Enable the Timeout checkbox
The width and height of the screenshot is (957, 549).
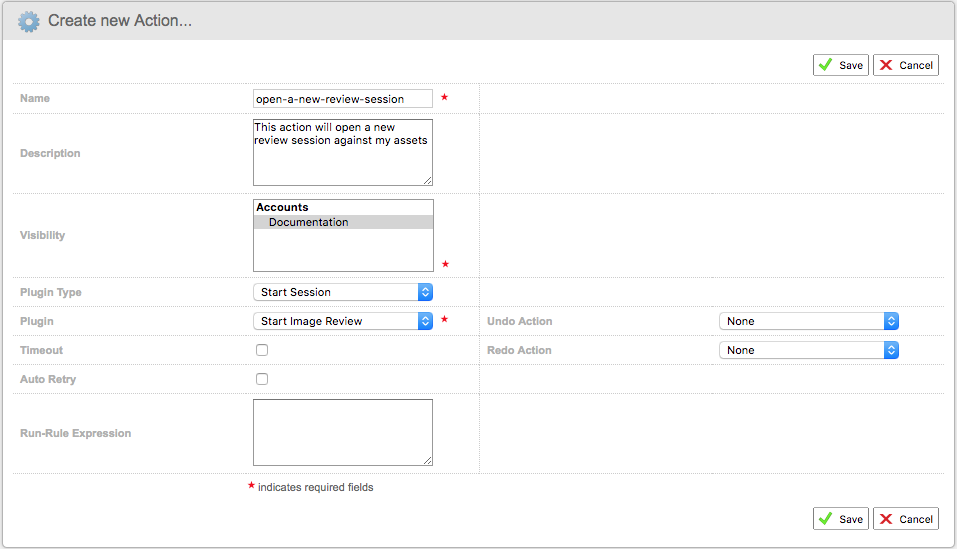pos(262,350)
